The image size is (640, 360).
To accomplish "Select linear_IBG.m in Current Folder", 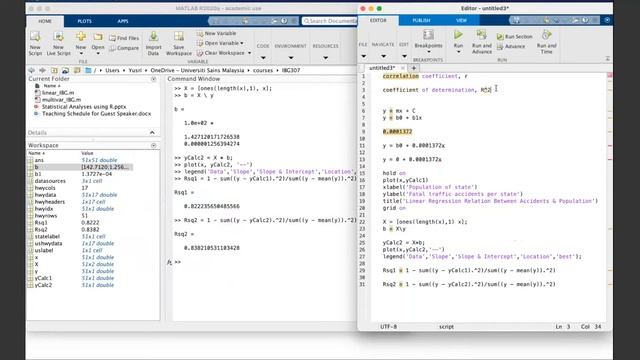I will pyautogui.click(x=58, y=93).
